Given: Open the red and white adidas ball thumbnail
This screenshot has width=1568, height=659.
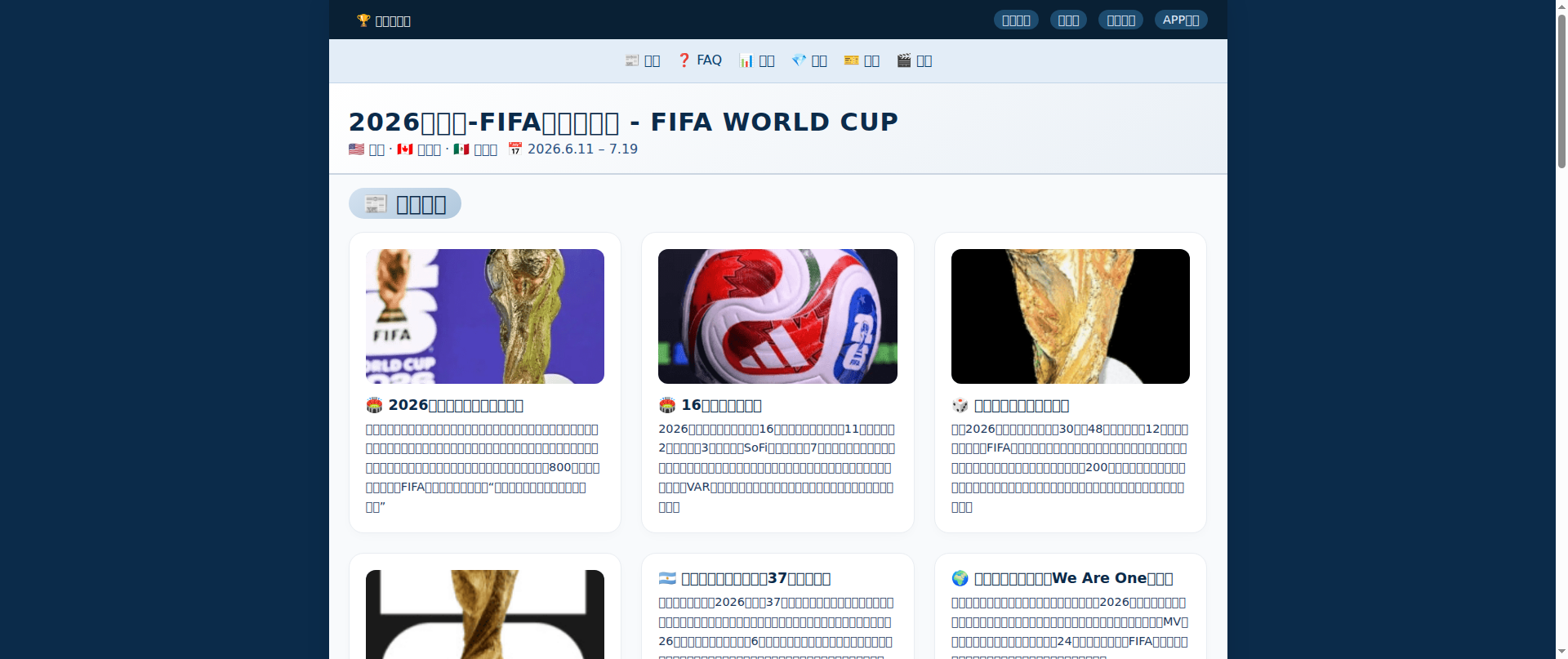Looking at the screenshot, I should 777,316.
